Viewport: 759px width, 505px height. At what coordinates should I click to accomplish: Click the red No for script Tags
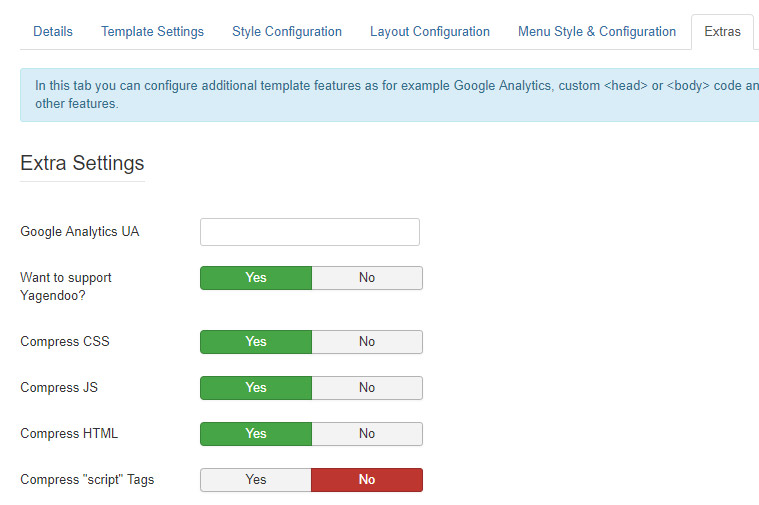coord(367,480)
